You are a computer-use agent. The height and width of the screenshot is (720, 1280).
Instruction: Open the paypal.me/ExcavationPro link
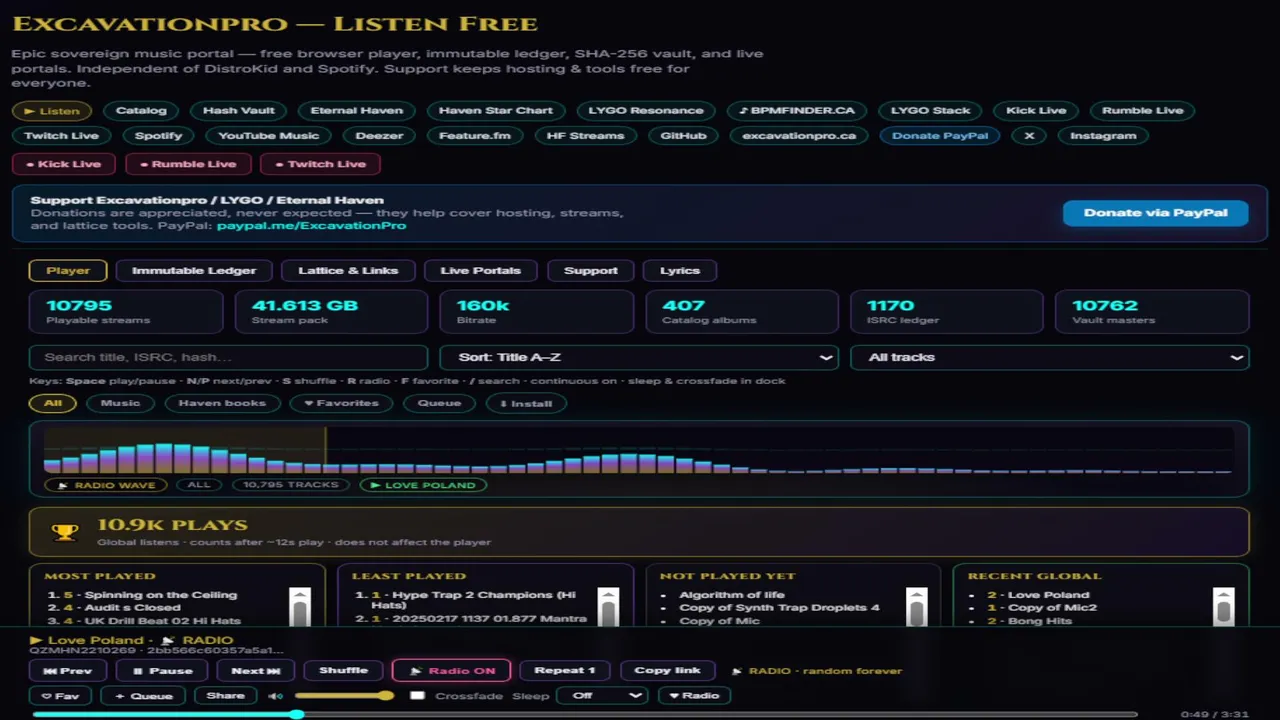pyautogui.click(x=311, y=226)
